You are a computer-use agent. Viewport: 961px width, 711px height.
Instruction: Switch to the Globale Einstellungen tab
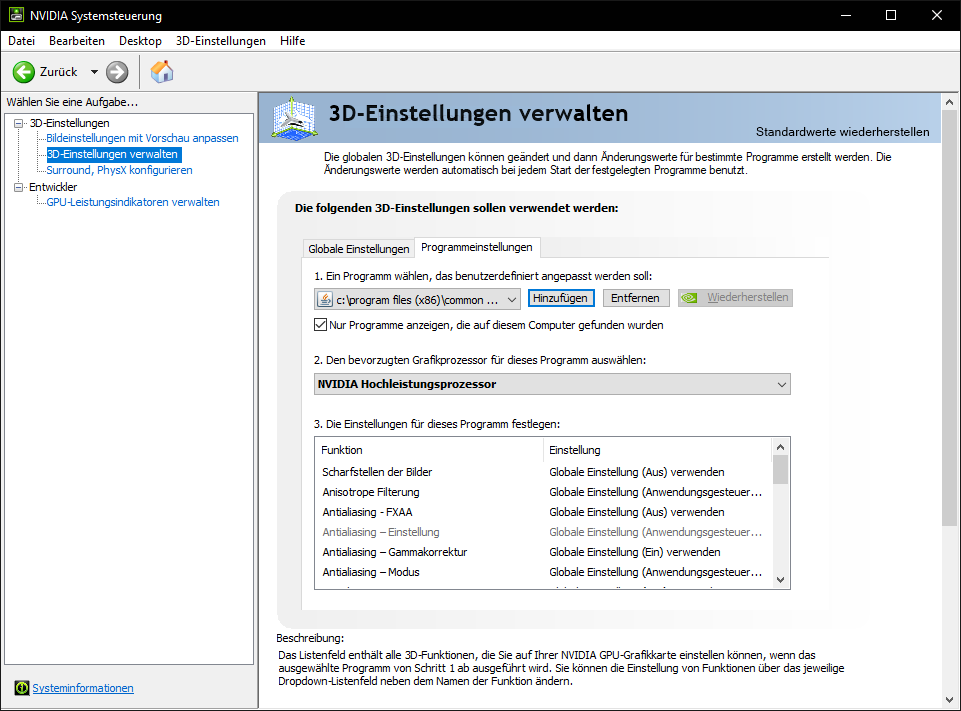(359, 247)
